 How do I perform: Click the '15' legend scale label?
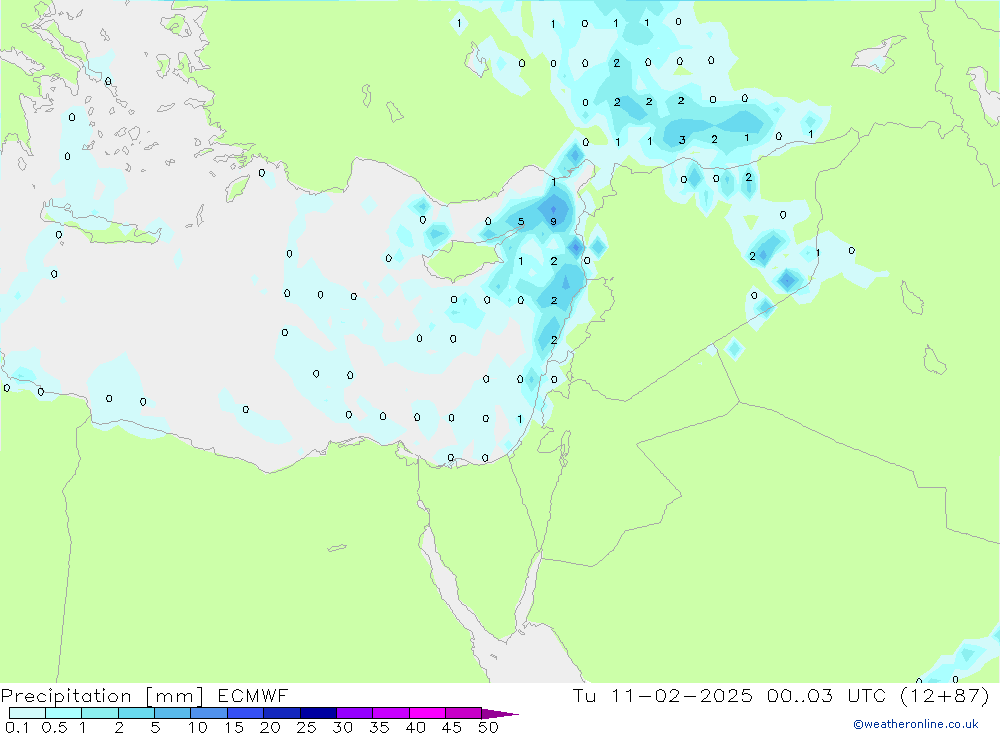(234, 727)
